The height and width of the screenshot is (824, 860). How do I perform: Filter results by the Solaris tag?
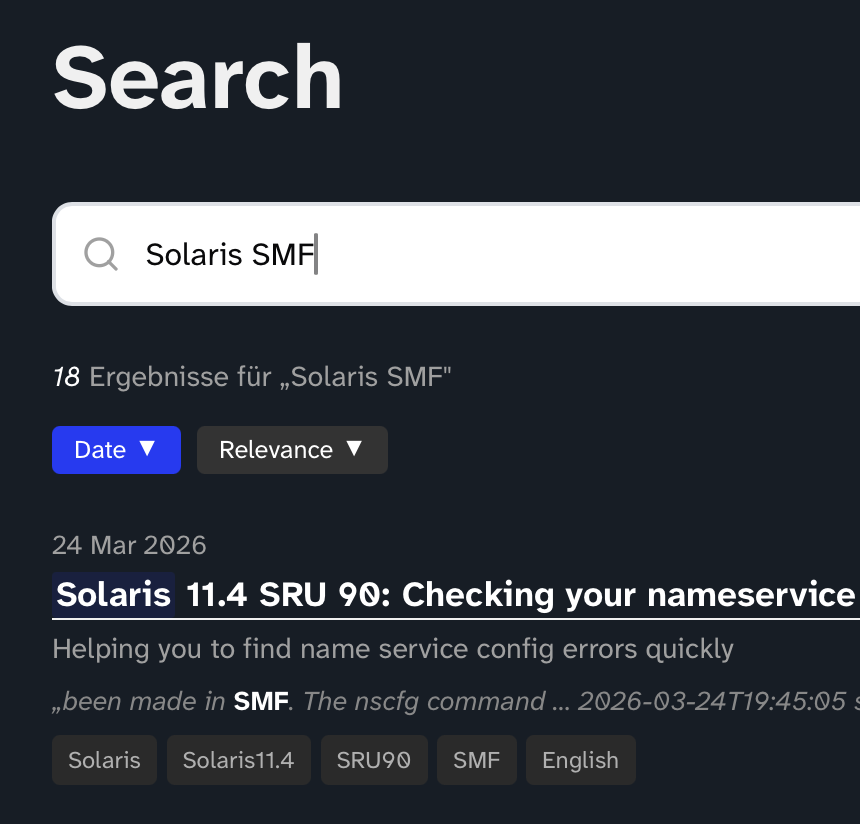[x=104, y=760]
